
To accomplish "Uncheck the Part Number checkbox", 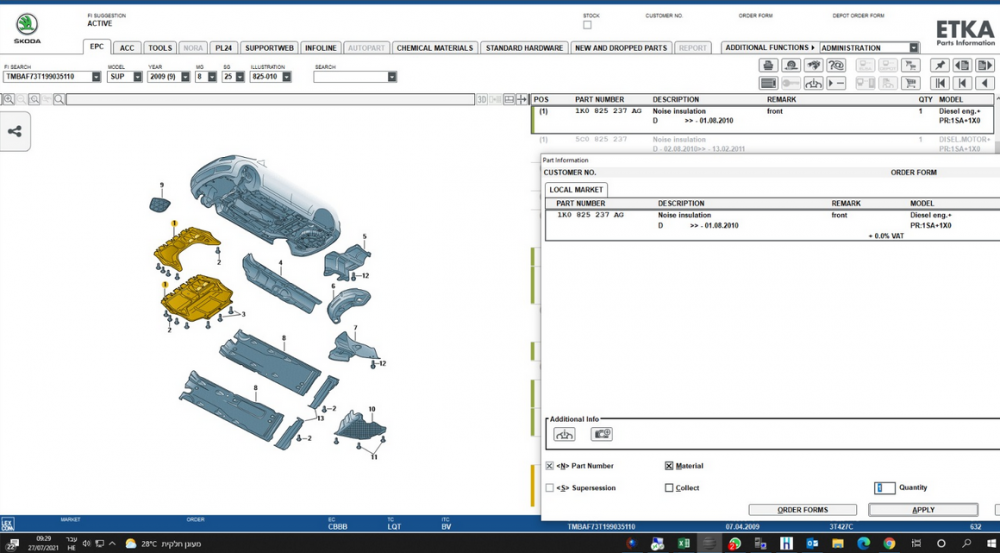I will coord(550,466).
